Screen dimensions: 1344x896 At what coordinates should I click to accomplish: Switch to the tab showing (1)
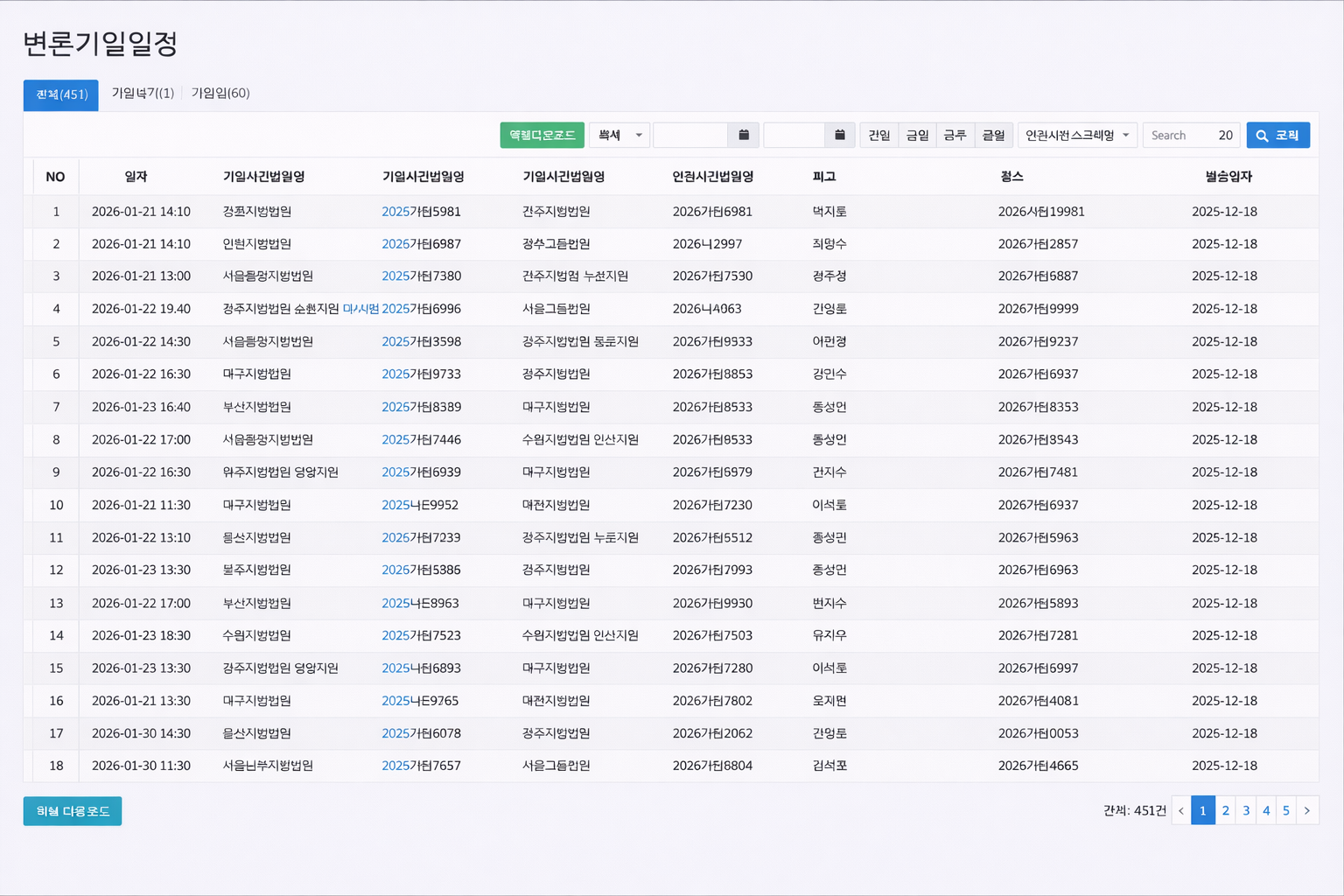(x=143, y=93)
